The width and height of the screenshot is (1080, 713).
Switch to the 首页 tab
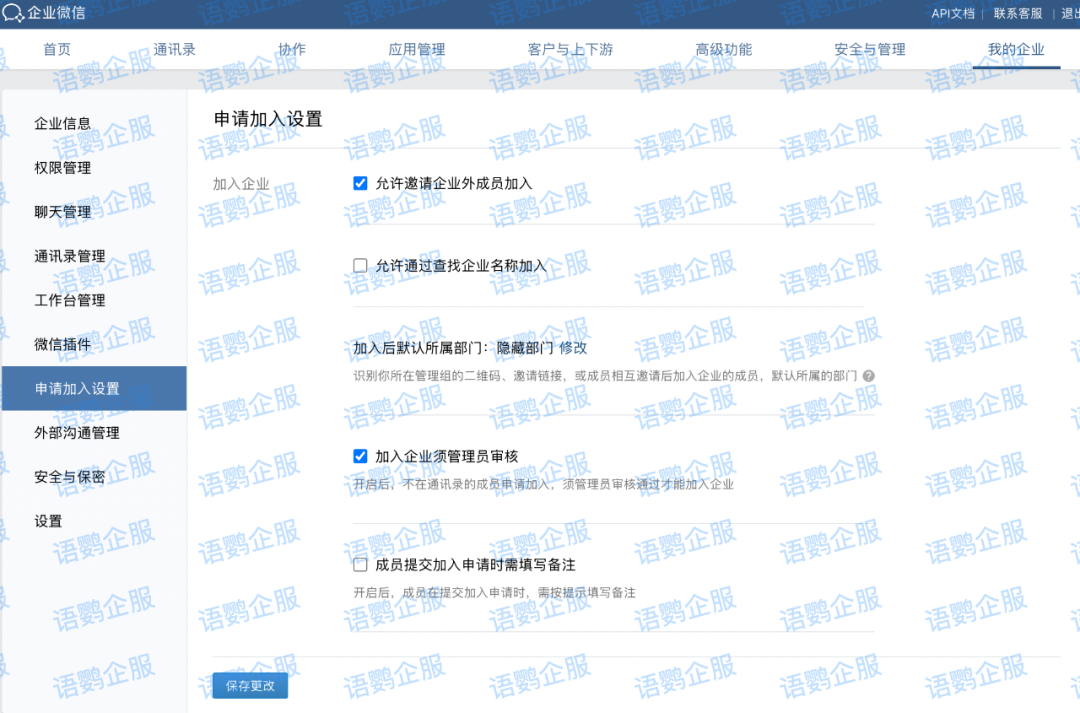click(x=56, y=49)
